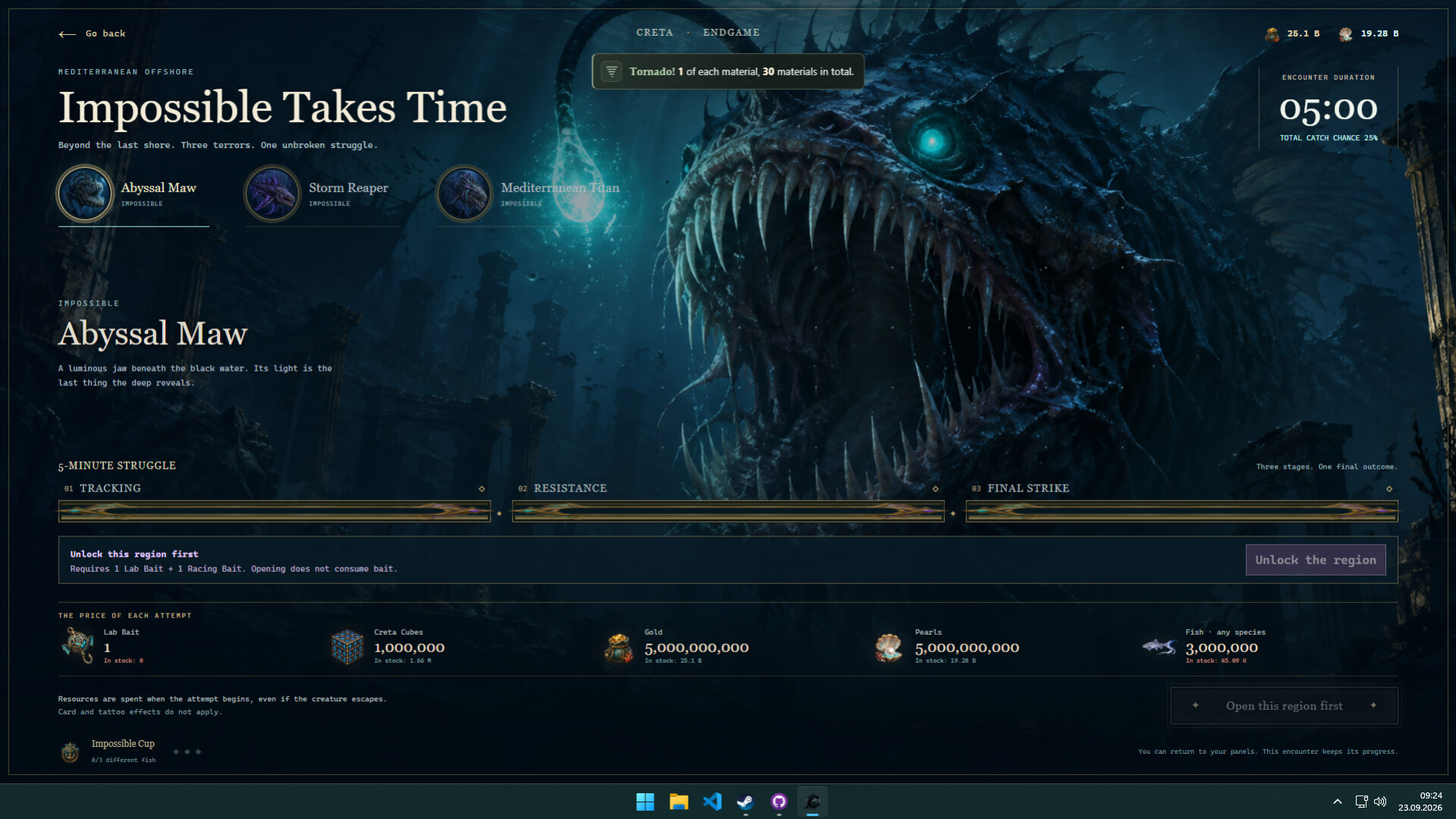The width and height of the screenshot is (1456, 819).
Task: Select the Abyssal Maw portrait
Action: tap(85, 194)
